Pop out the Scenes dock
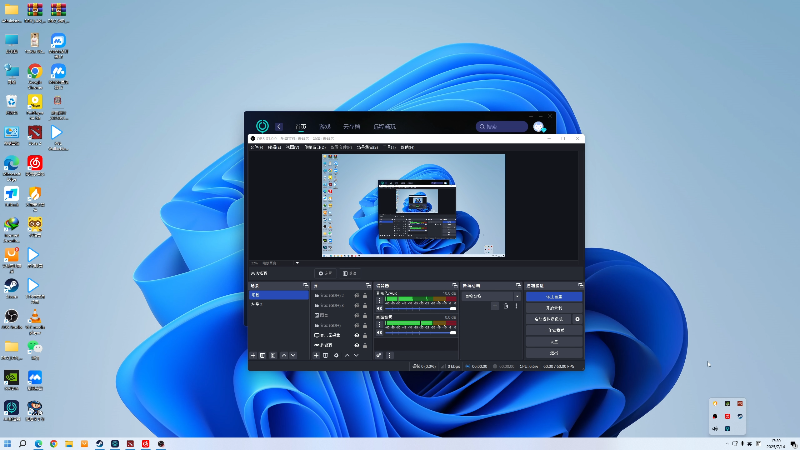 [x=306, y=285]
